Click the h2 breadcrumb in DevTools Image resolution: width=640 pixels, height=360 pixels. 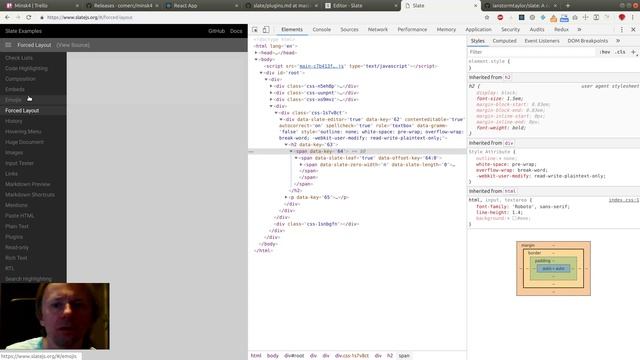point(390,356)
